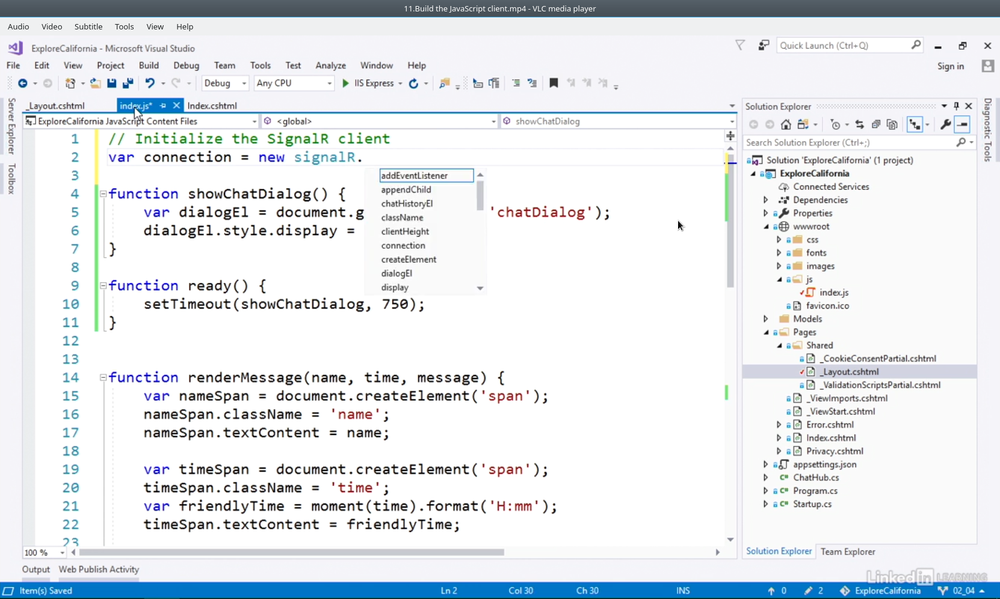Toggle the Solution Explorer nested view button

[x=915, y=124]
